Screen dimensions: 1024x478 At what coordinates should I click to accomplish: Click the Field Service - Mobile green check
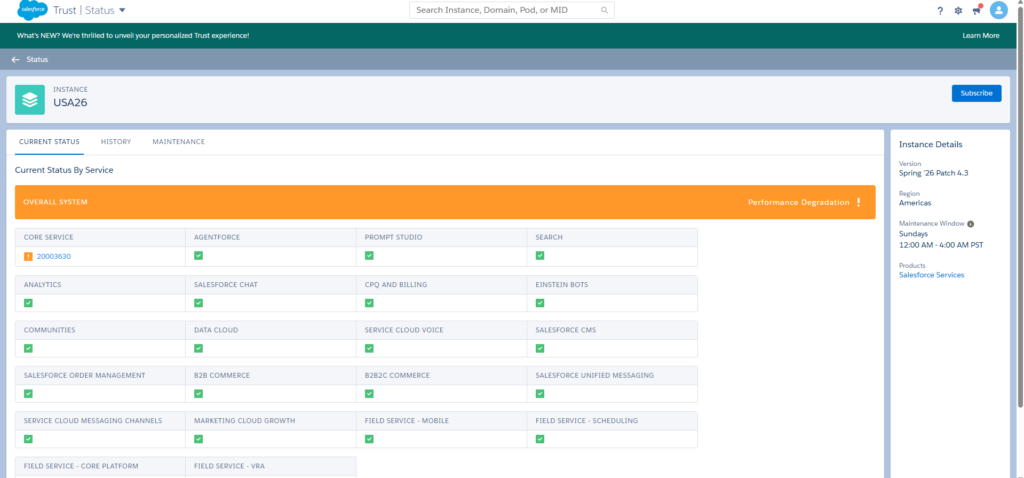(369, 439)
